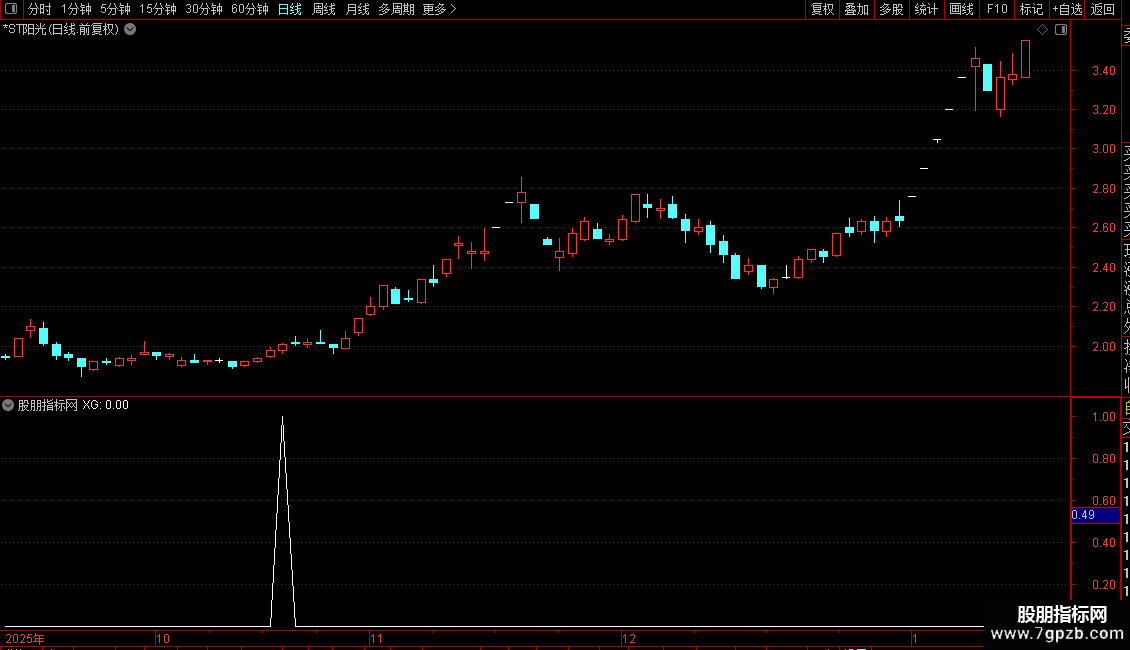
Task: Select the 30分钟 period
Action: click(204, 9)
